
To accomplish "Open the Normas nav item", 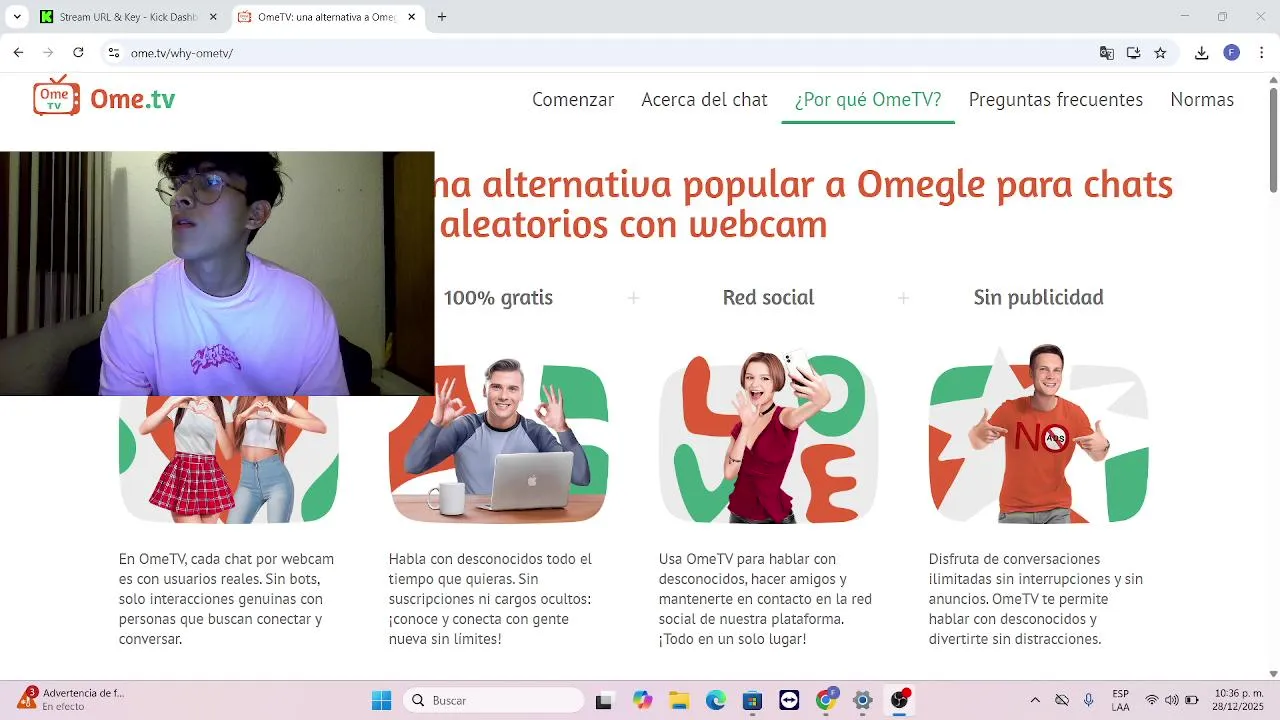I will pyautogui.click(x=1202, y=100).
